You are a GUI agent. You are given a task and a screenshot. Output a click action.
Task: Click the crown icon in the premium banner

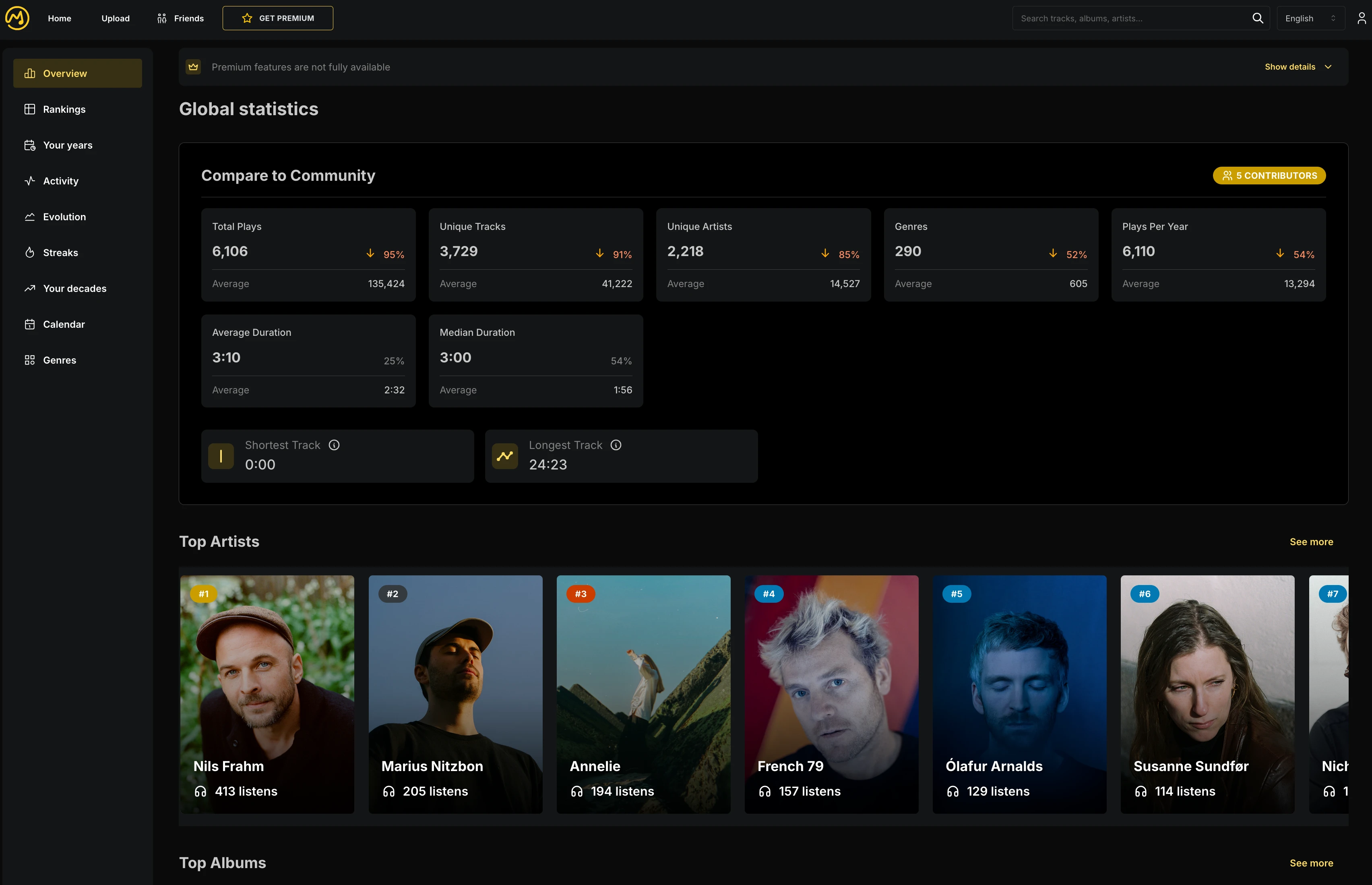(194, 67)
